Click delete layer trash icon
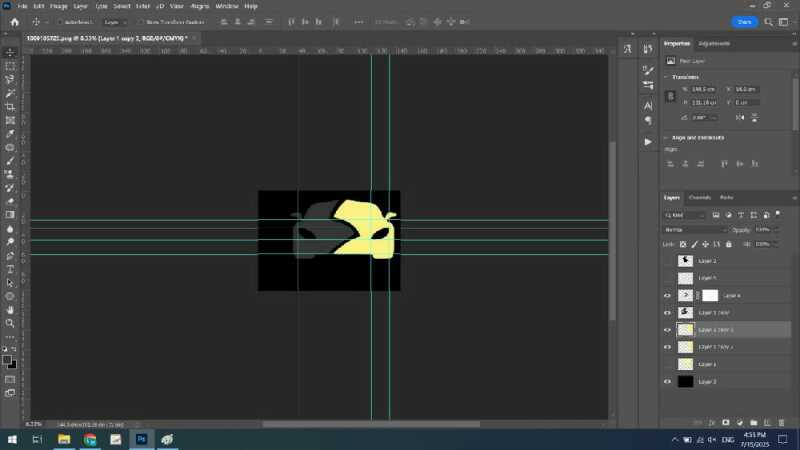This screenshot has width=800, height=450. click(x=781, y=422)
